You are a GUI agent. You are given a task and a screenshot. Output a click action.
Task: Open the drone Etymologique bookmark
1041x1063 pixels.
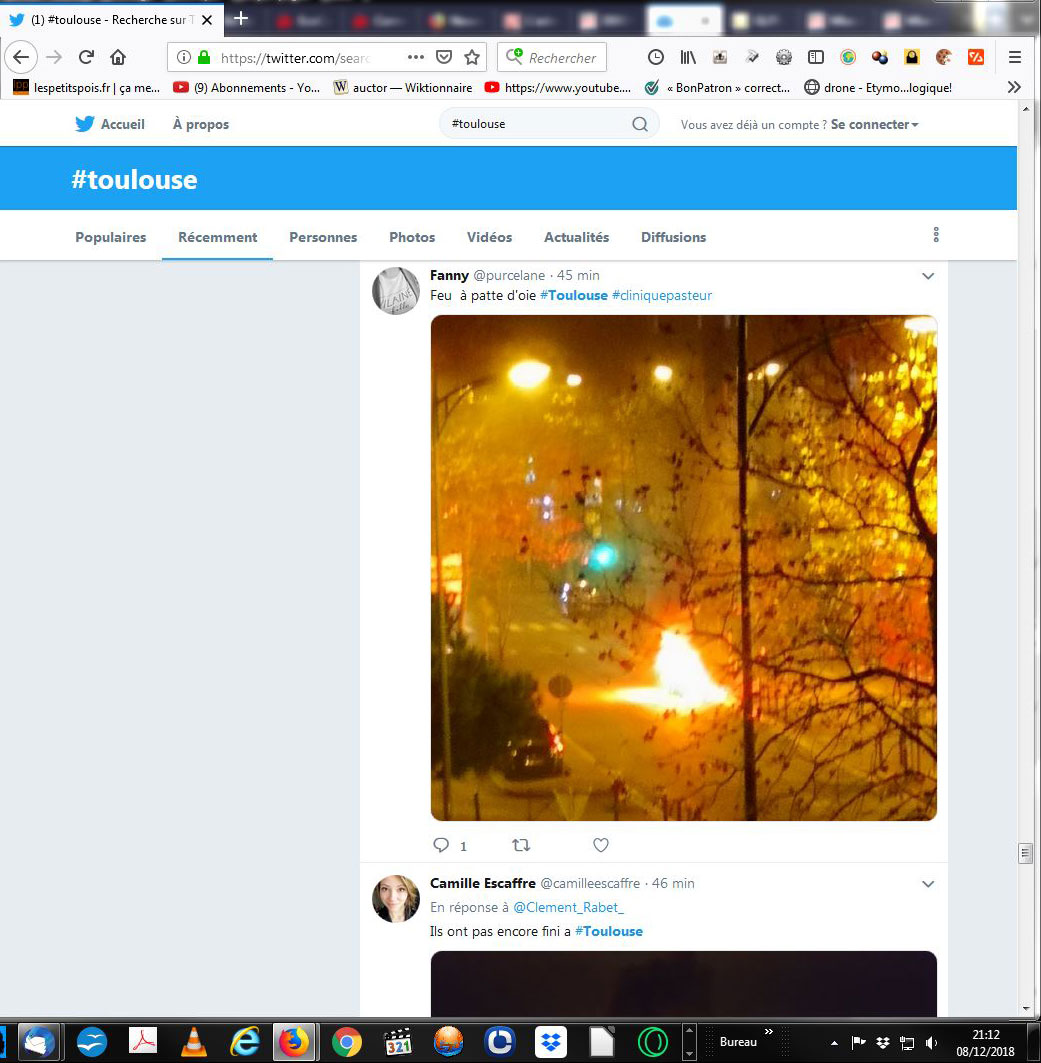878,87
